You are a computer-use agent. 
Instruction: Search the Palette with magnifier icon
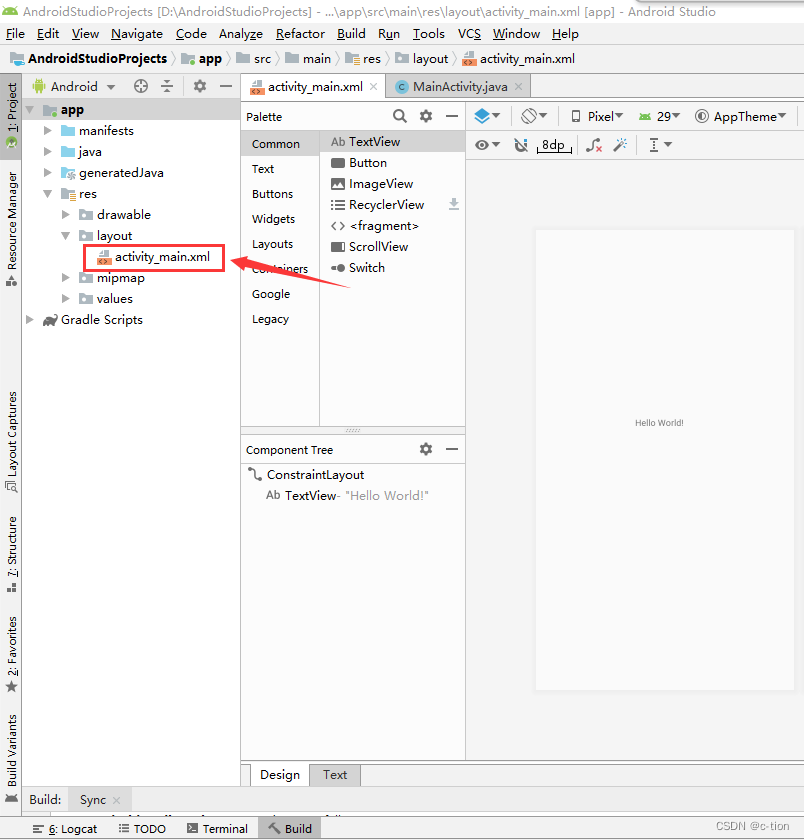click(x=400, y=116)
